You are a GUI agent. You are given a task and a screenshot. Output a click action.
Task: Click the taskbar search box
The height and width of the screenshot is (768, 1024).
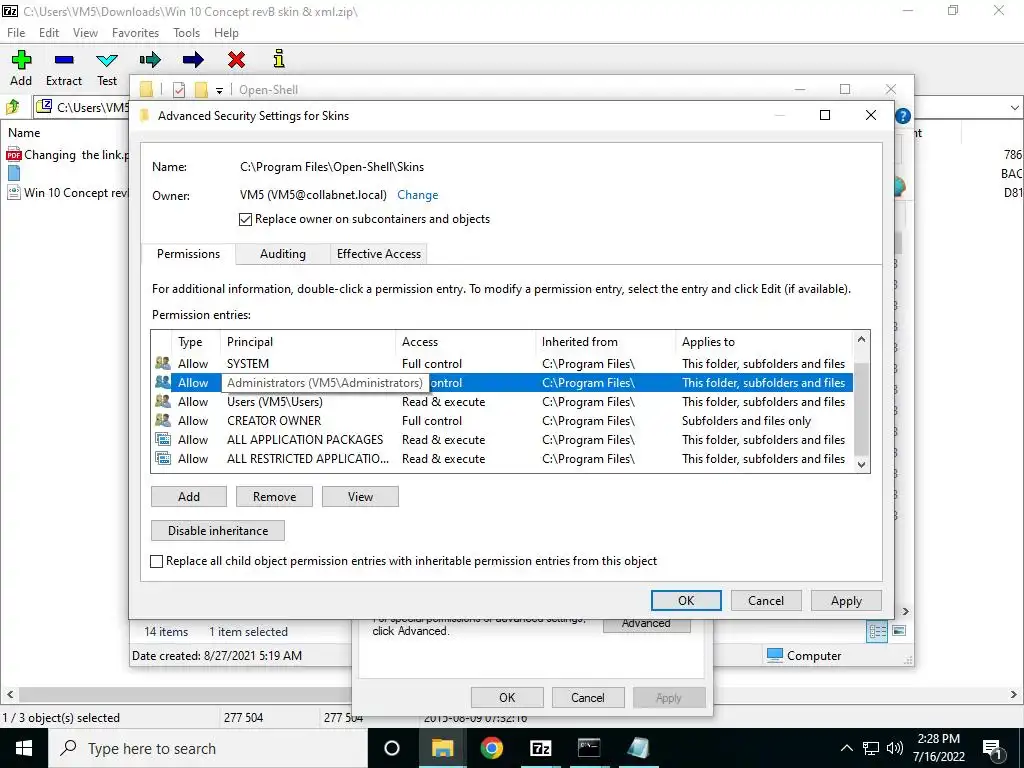tap(208, 748)
